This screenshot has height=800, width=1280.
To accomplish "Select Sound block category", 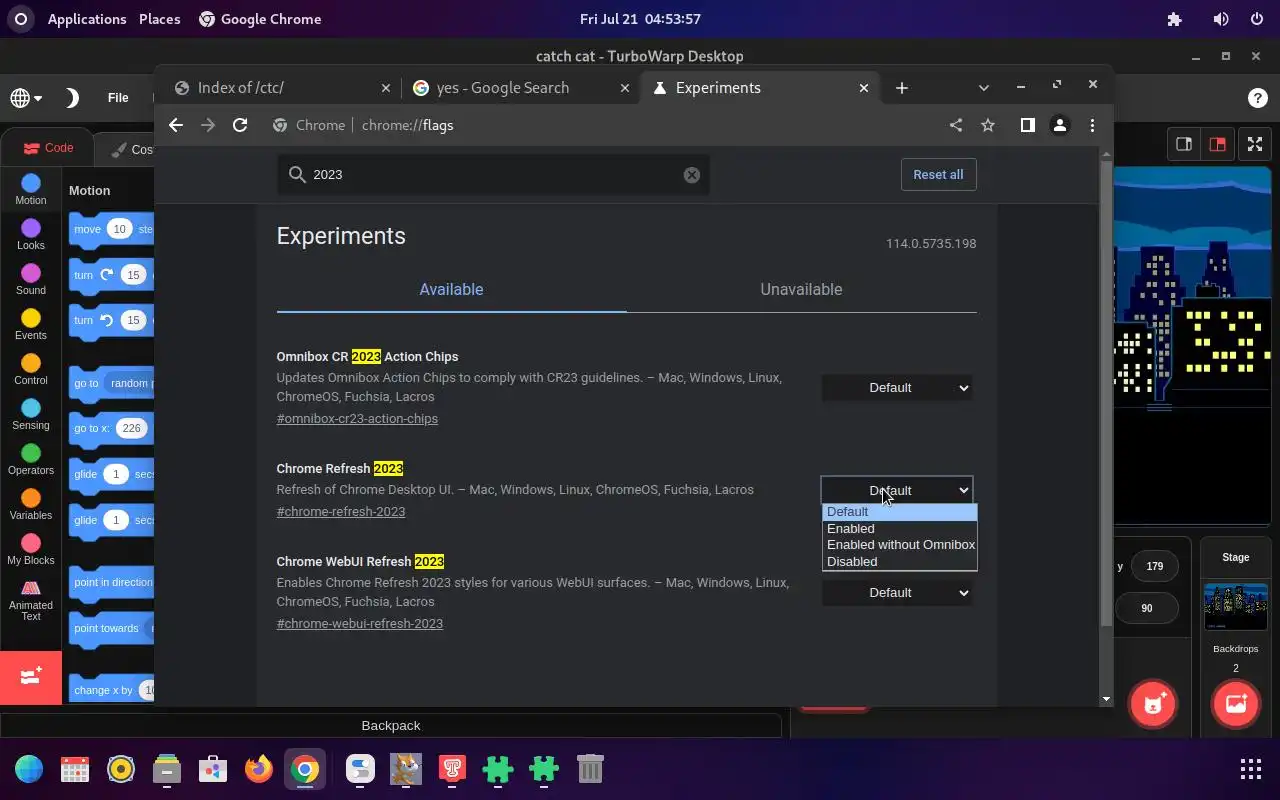I will point(31,280).
